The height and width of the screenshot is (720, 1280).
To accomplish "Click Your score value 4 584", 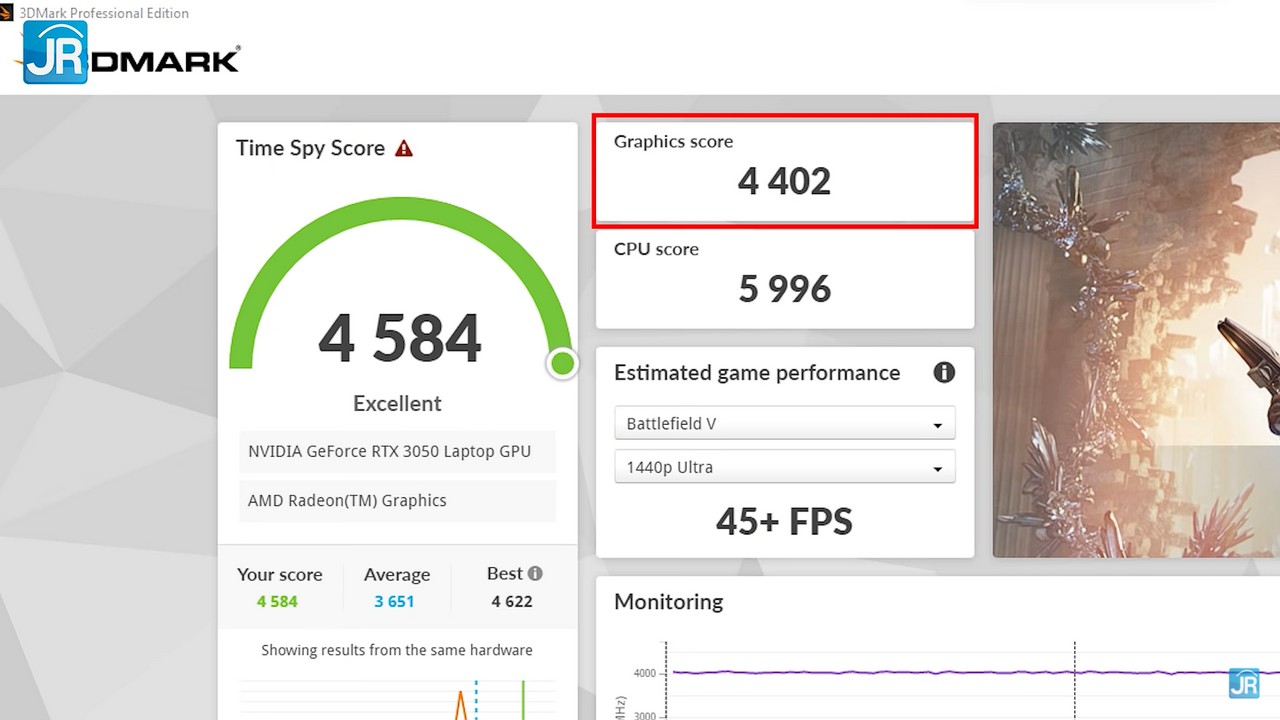I will 277,602.
